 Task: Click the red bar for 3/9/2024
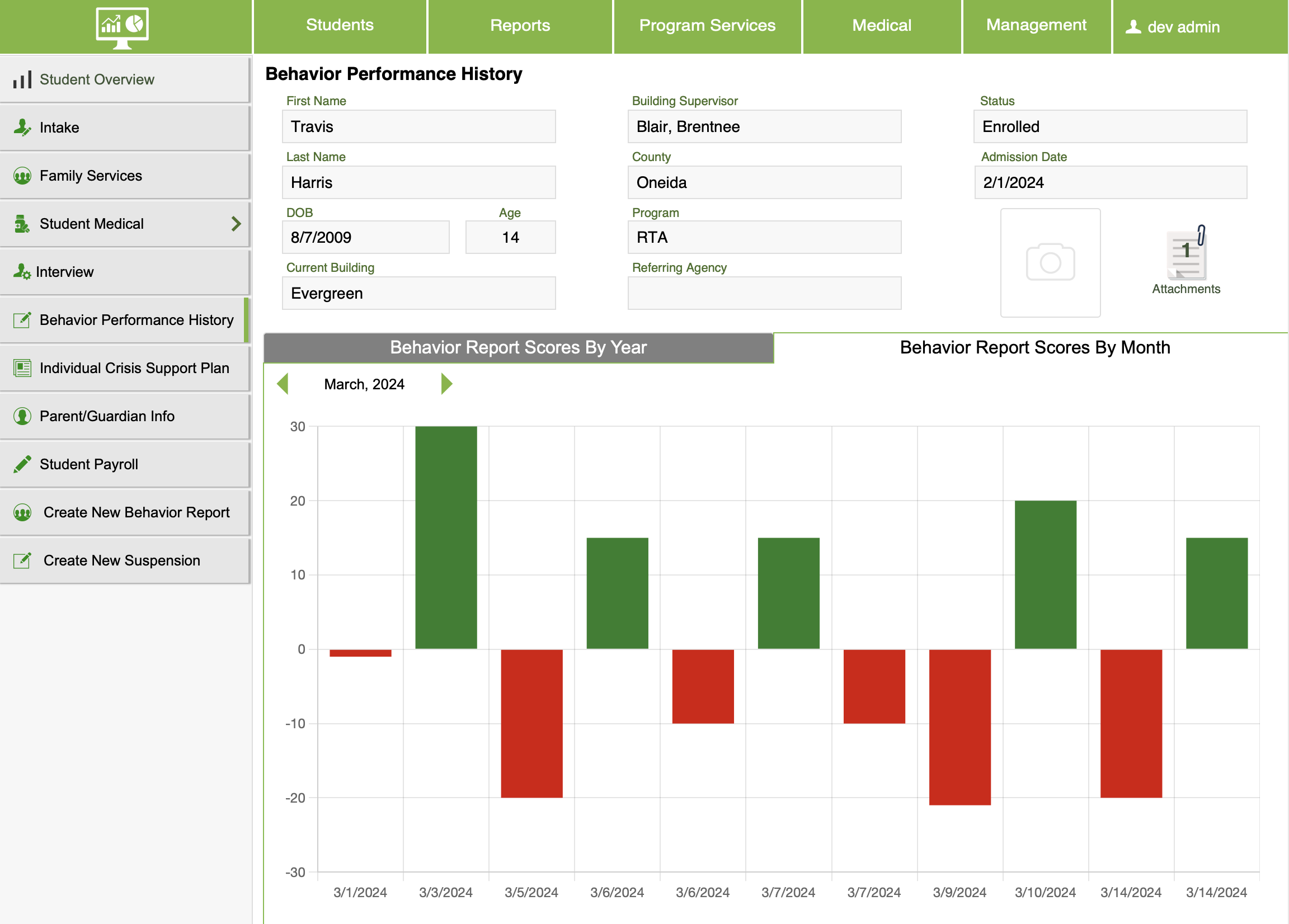960,727
